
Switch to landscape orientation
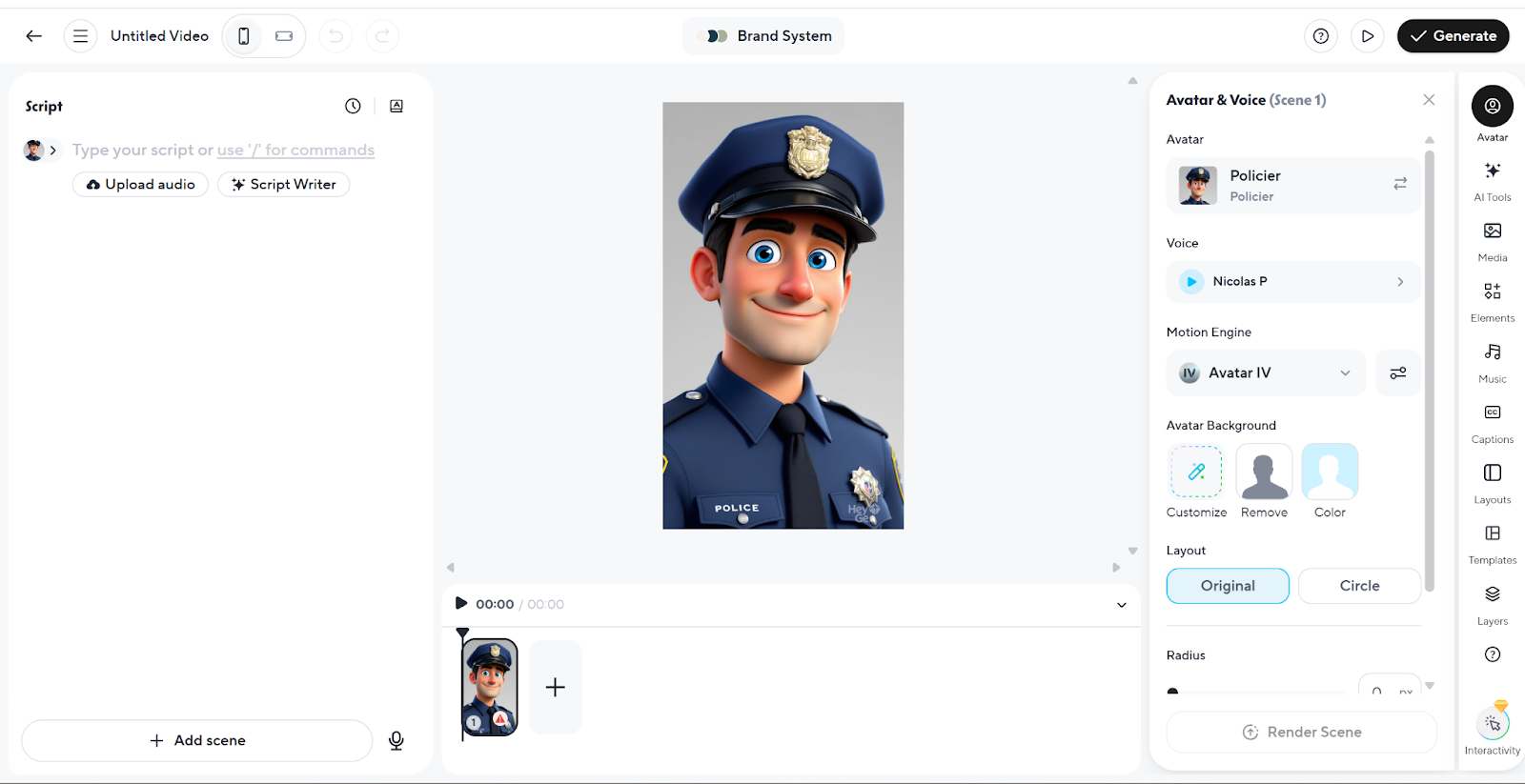coord(284,36)
